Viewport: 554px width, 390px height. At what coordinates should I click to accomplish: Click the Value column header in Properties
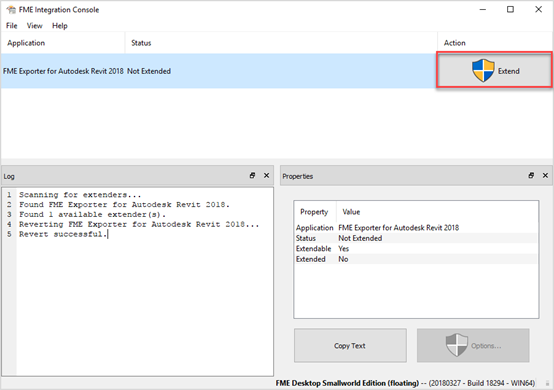pos(437,212)
